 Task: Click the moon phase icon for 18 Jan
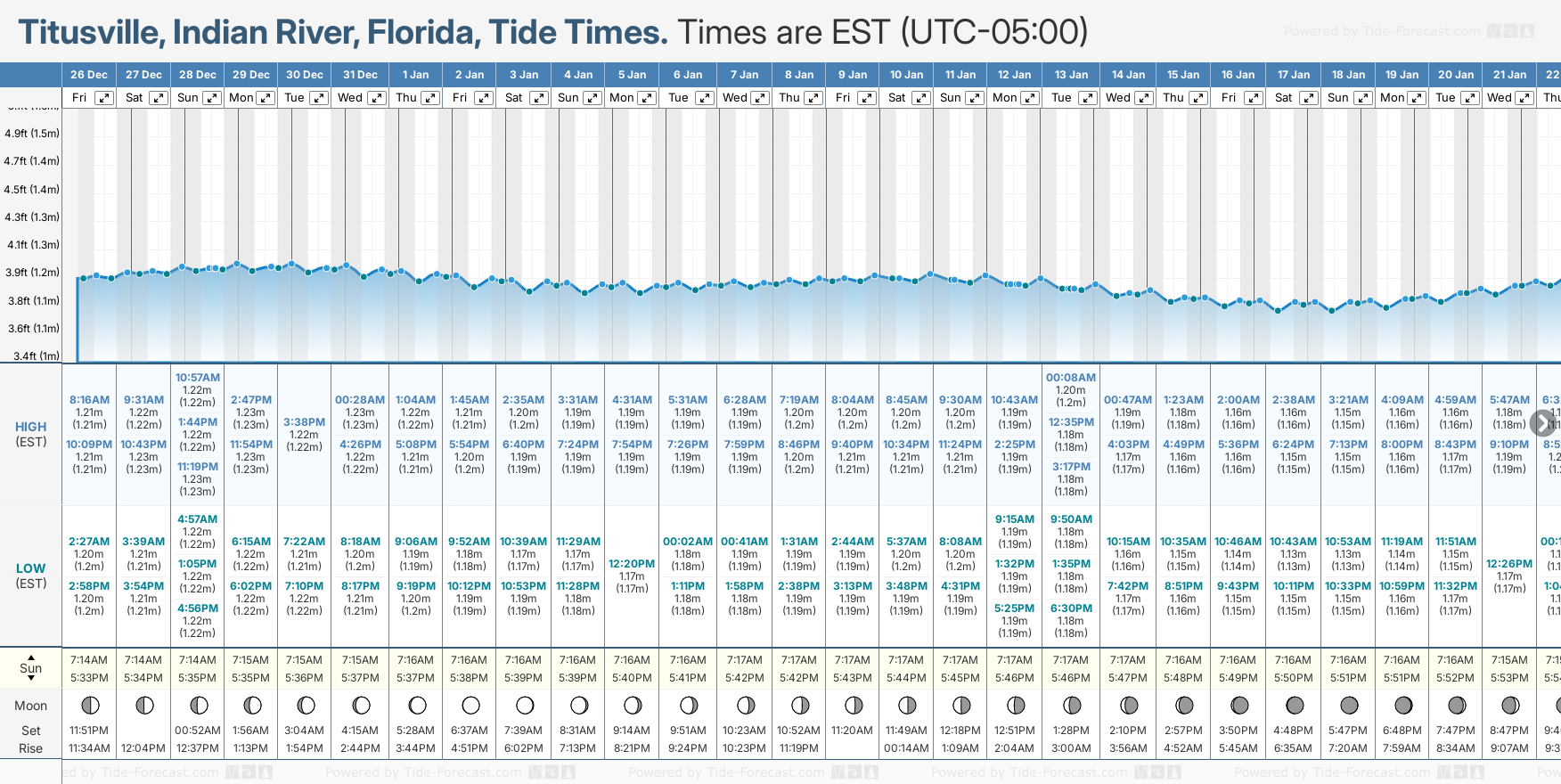click(x=1349, y=706)
